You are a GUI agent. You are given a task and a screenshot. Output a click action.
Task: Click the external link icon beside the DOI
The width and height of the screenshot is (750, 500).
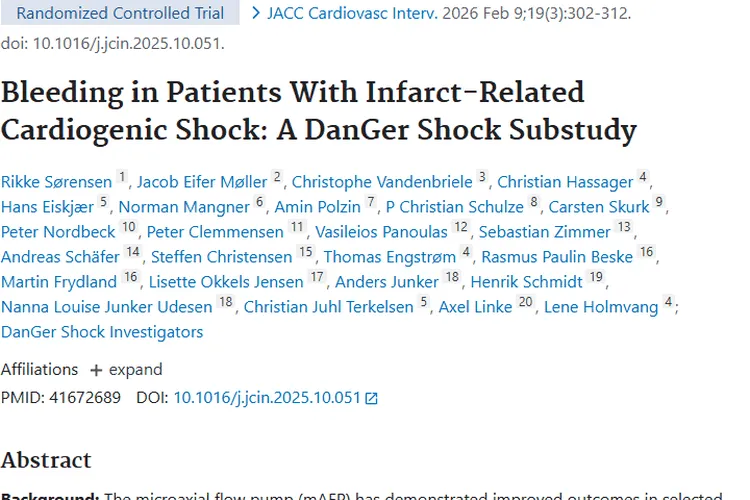[372, 398]
